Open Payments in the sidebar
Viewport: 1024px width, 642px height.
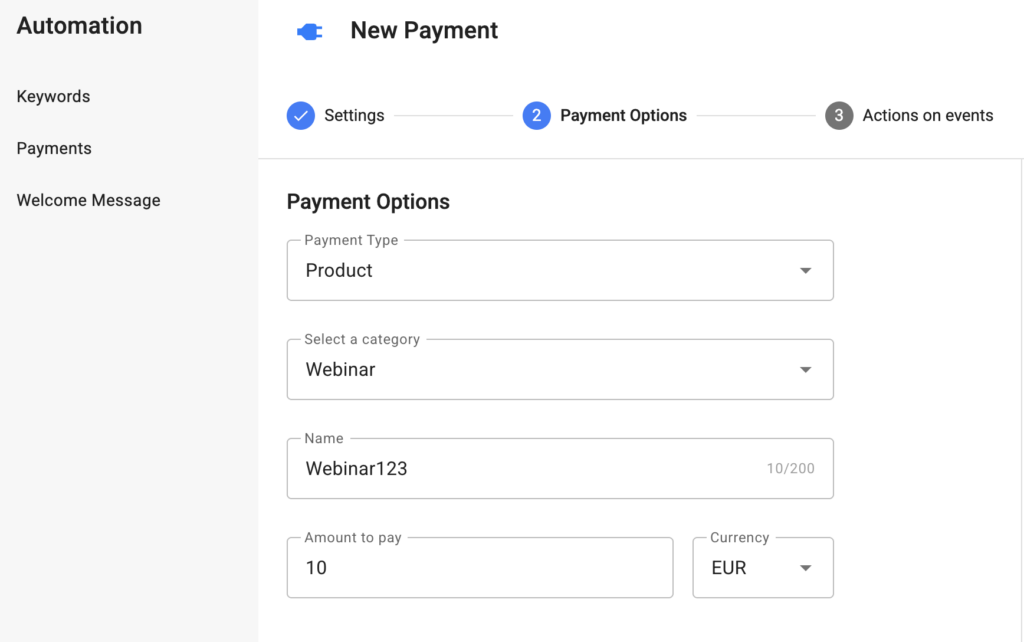54,149
